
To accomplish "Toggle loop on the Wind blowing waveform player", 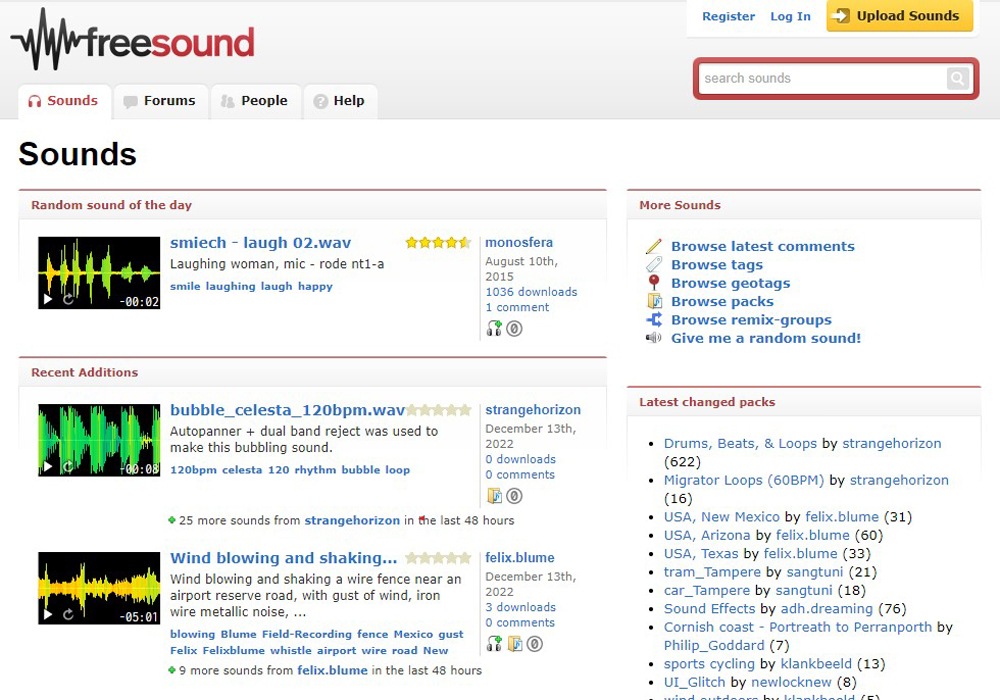I will coord(68,614).
